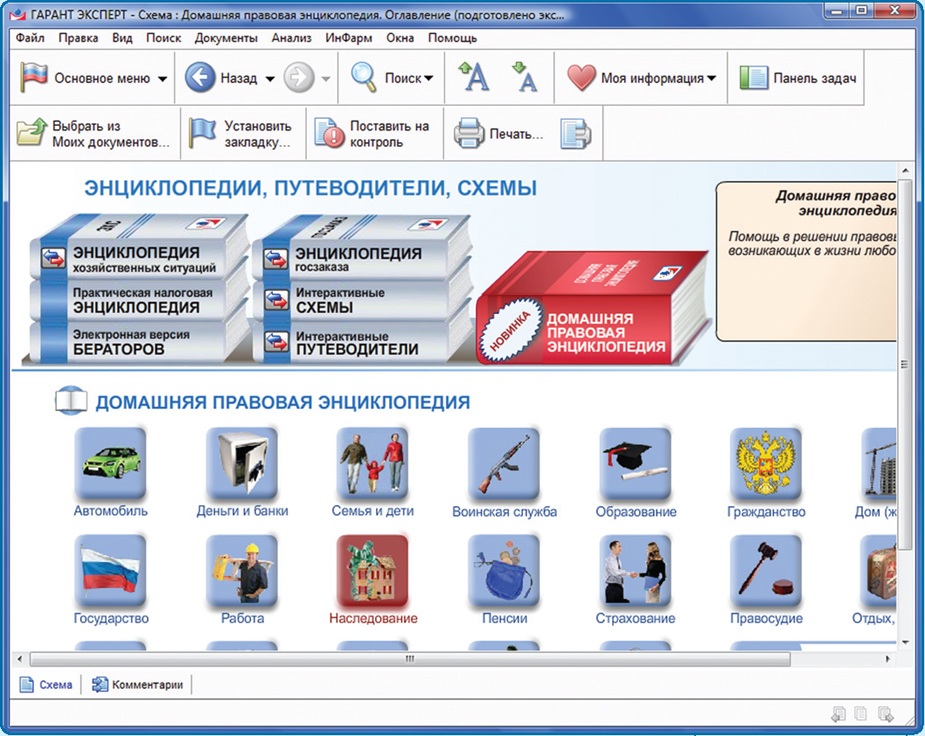Click the Пенсии purse icon
Screen dimensions: 925x736
click(504, 570)
